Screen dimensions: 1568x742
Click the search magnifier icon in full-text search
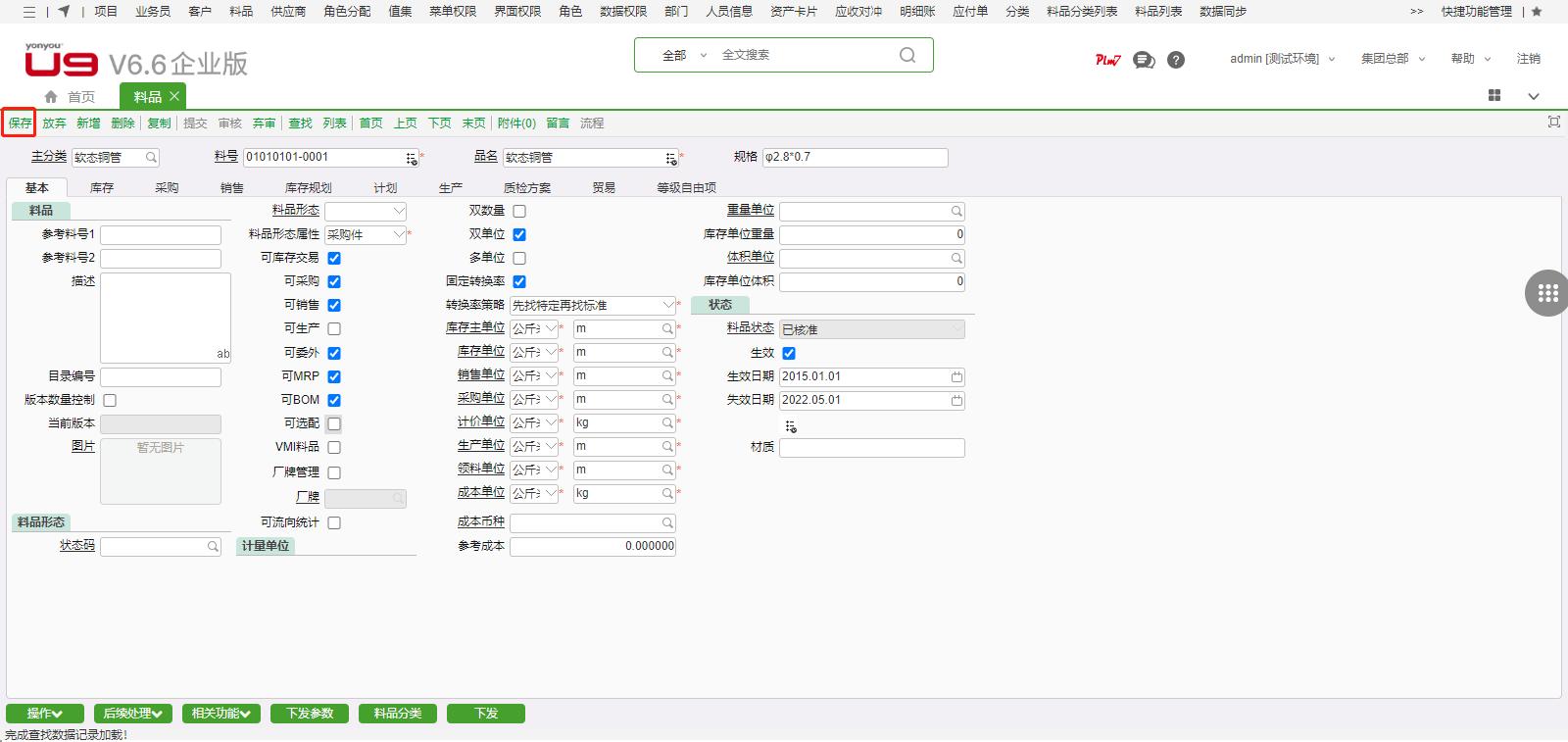pyautogui.click(x=907, y=55)
